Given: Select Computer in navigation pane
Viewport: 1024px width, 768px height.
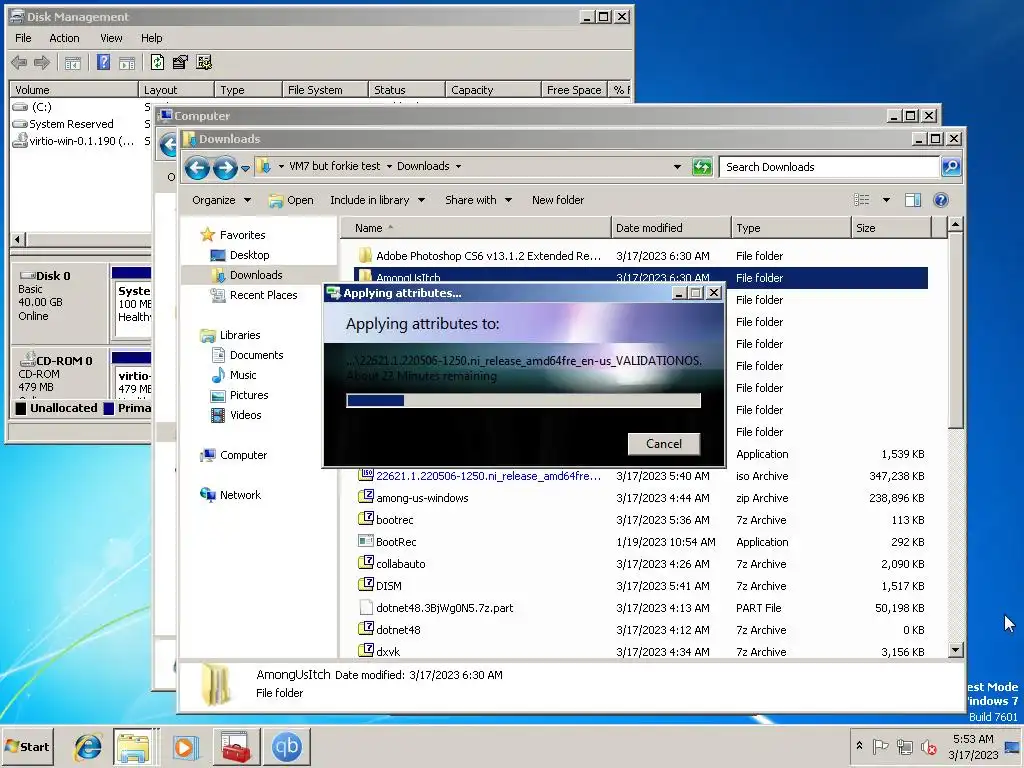Looking at the screenshot, I should point(234,455).
